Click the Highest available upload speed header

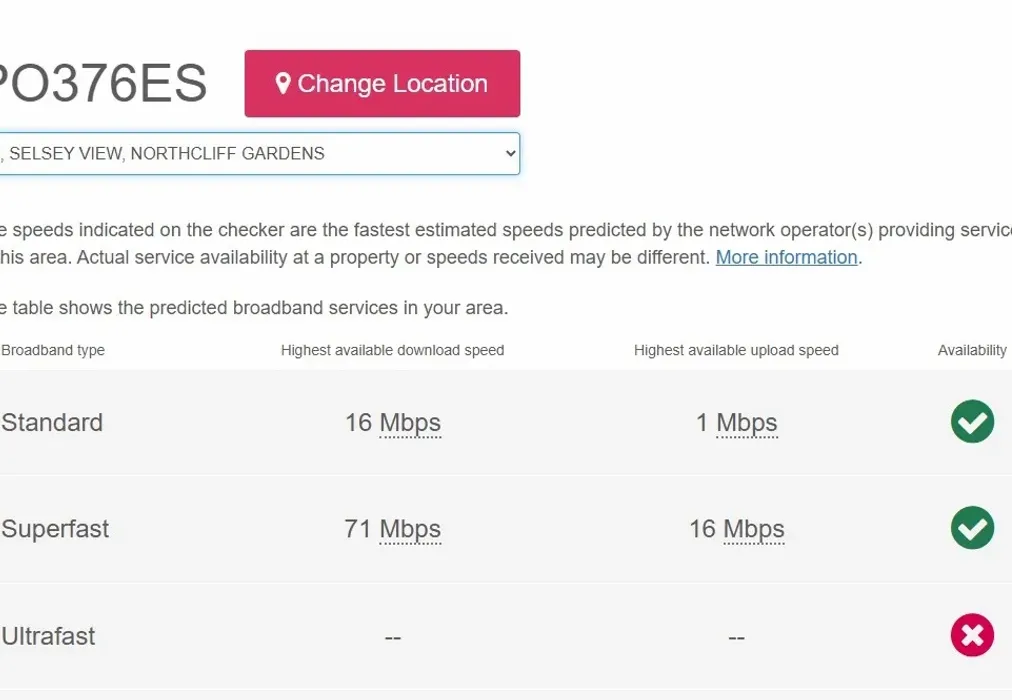736,350
